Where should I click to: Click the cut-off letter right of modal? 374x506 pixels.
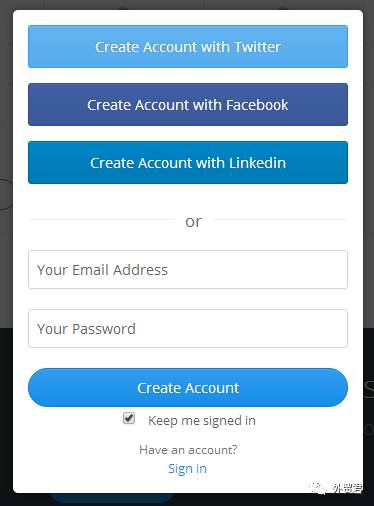368,389
